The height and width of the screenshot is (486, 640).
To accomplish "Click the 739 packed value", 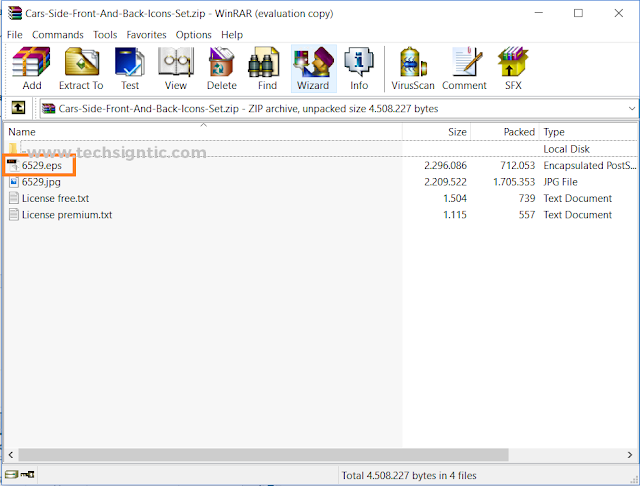I will click(x=527, y=198).
